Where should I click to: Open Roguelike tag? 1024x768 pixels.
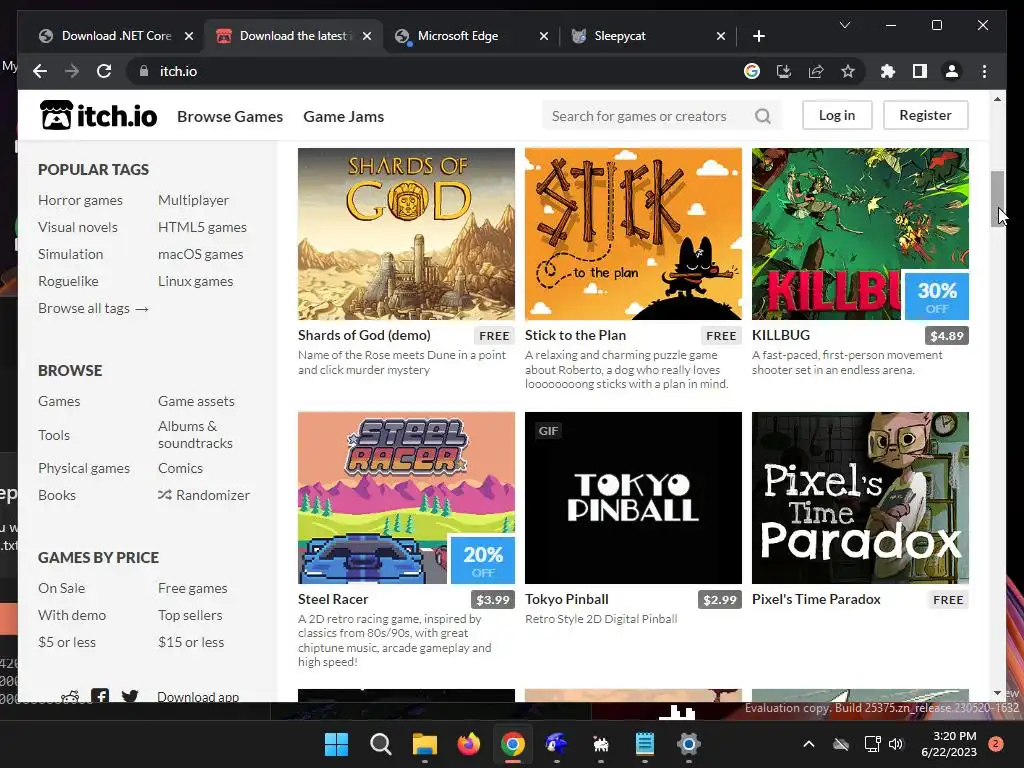click(x=68, y=281)
